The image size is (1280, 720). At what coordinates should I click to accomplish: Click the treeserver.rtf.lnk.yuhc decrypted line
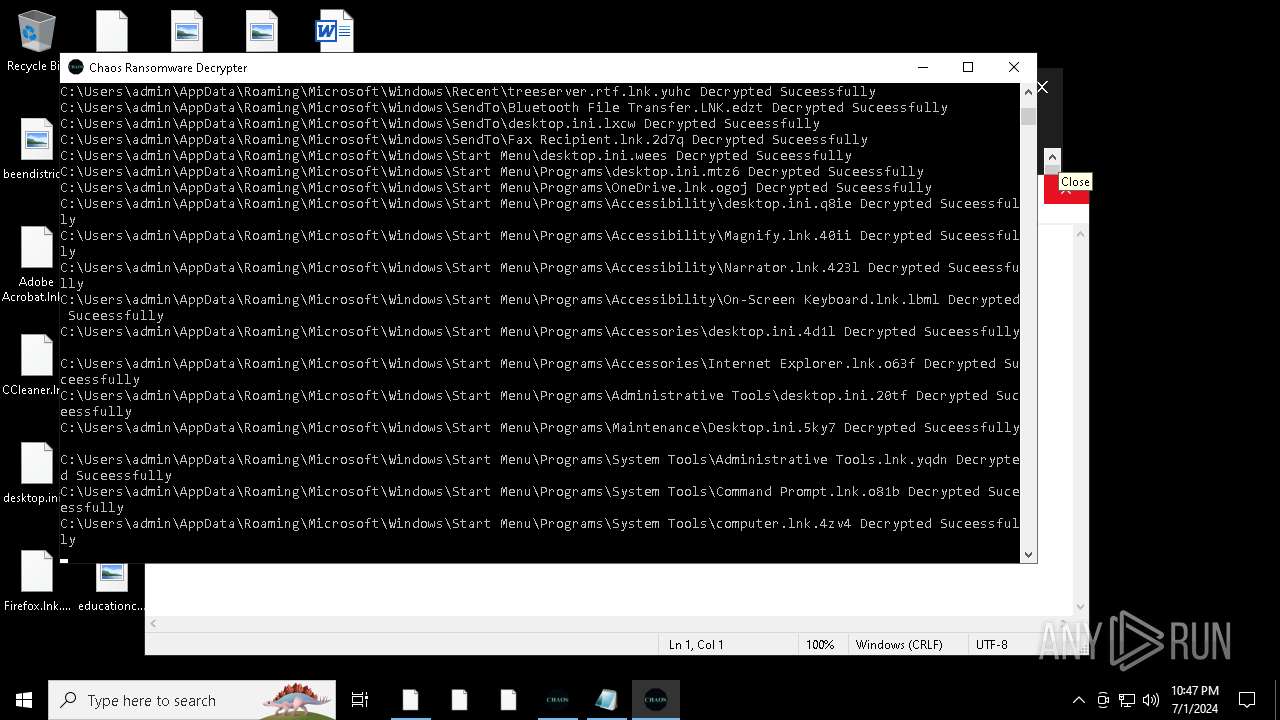tap(468, 91)
